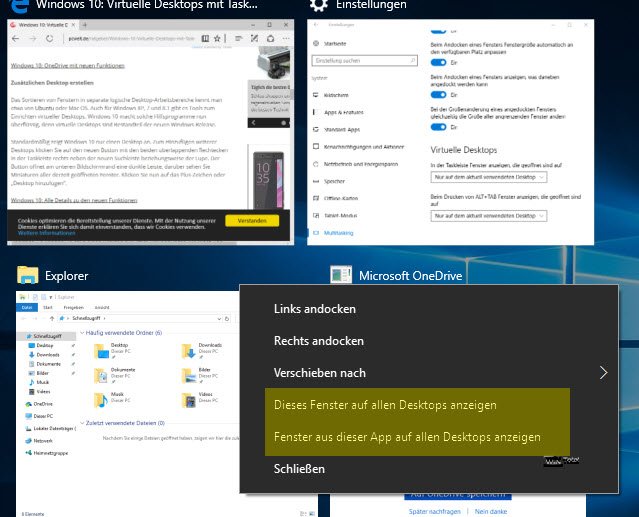Select Bildschirm in Settings sidebar
Viewport: 639px width, 517px height.
336,95
